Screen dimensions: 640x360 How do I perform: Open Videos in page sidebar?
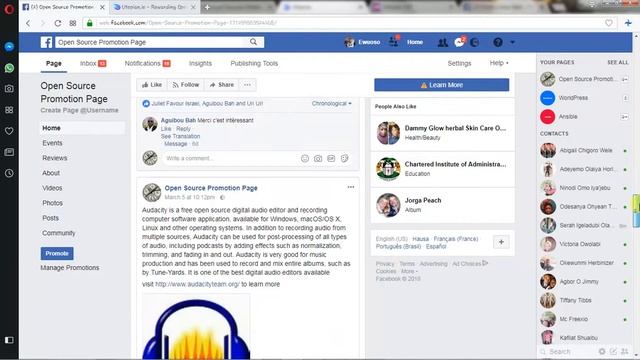pos(52,188)
